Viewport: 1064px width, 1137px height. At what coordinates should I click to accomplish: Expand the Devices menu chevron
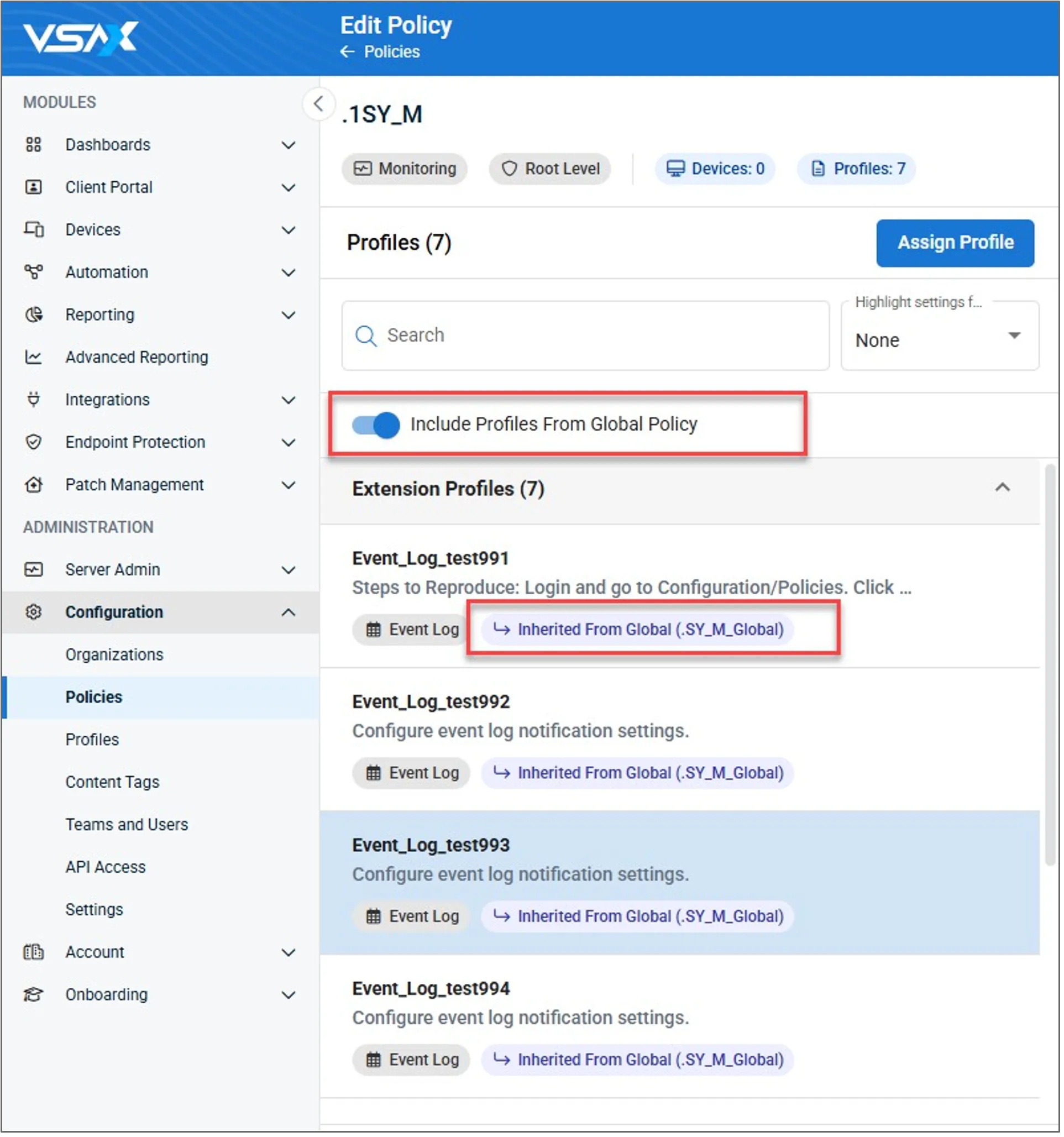coord(289,230)
